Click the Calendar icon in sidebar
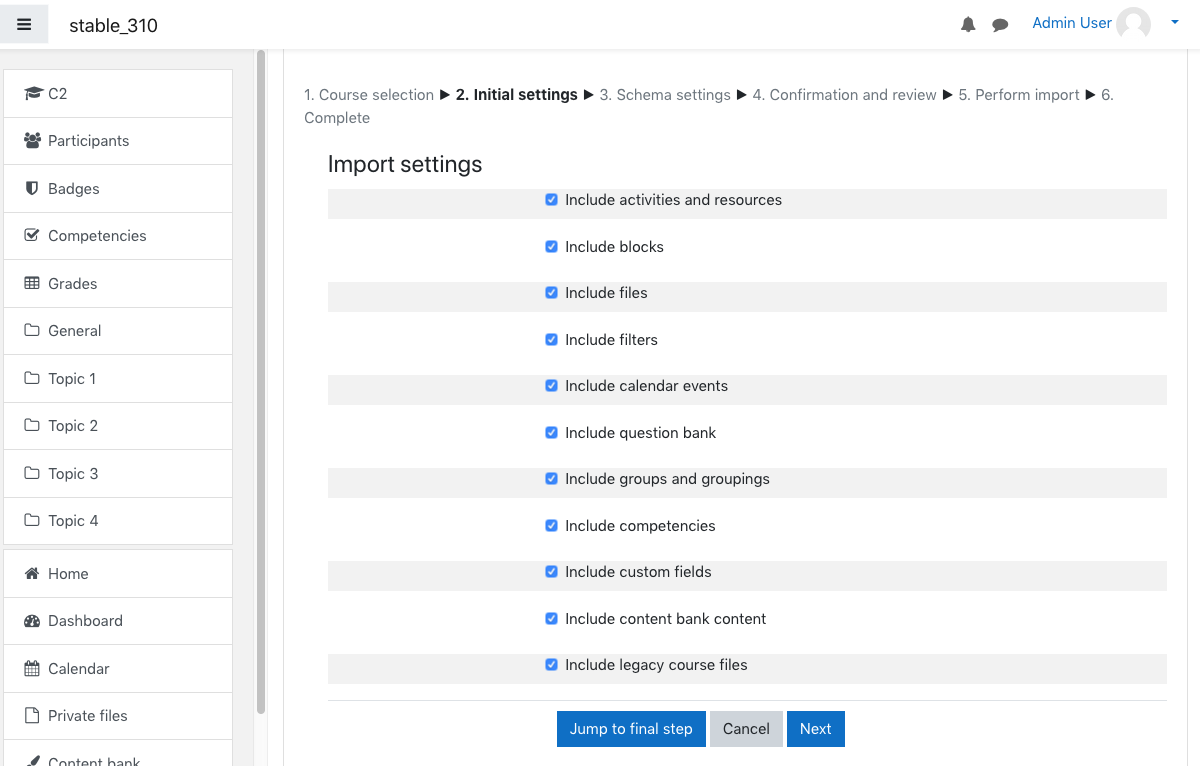This screenshot has height=766, width=1200. pos(32,668)
